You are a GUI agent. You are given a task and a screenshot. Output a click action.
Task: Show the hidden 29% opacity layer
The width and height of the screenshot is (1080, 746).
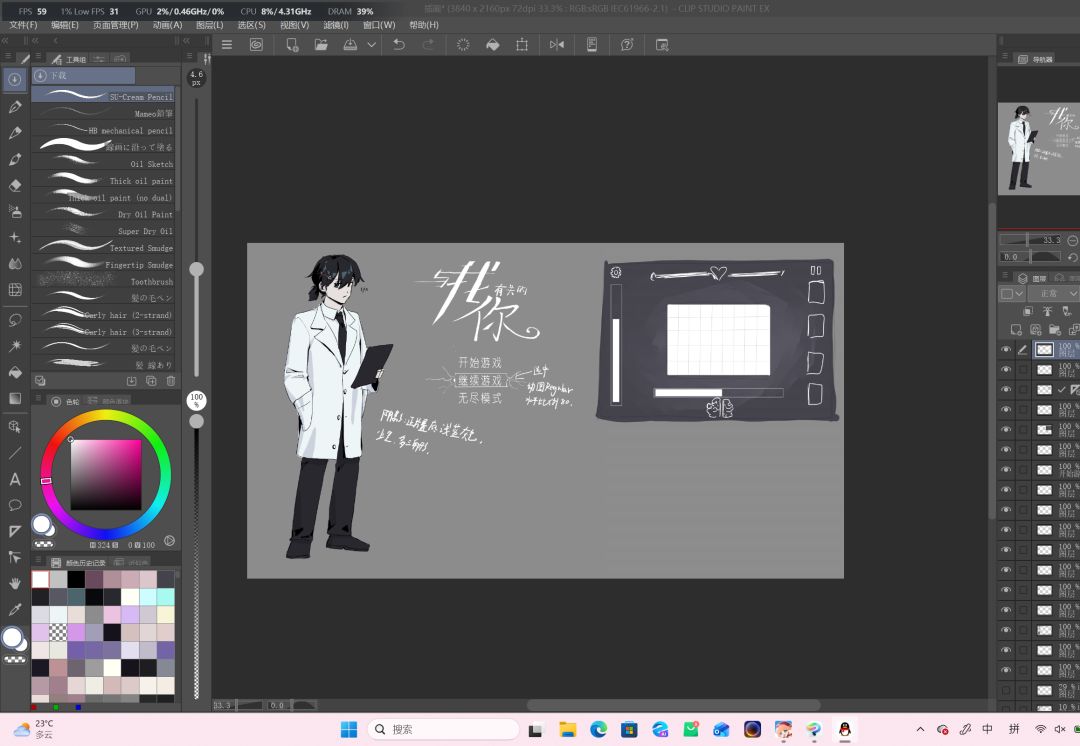coord(1006,690)
